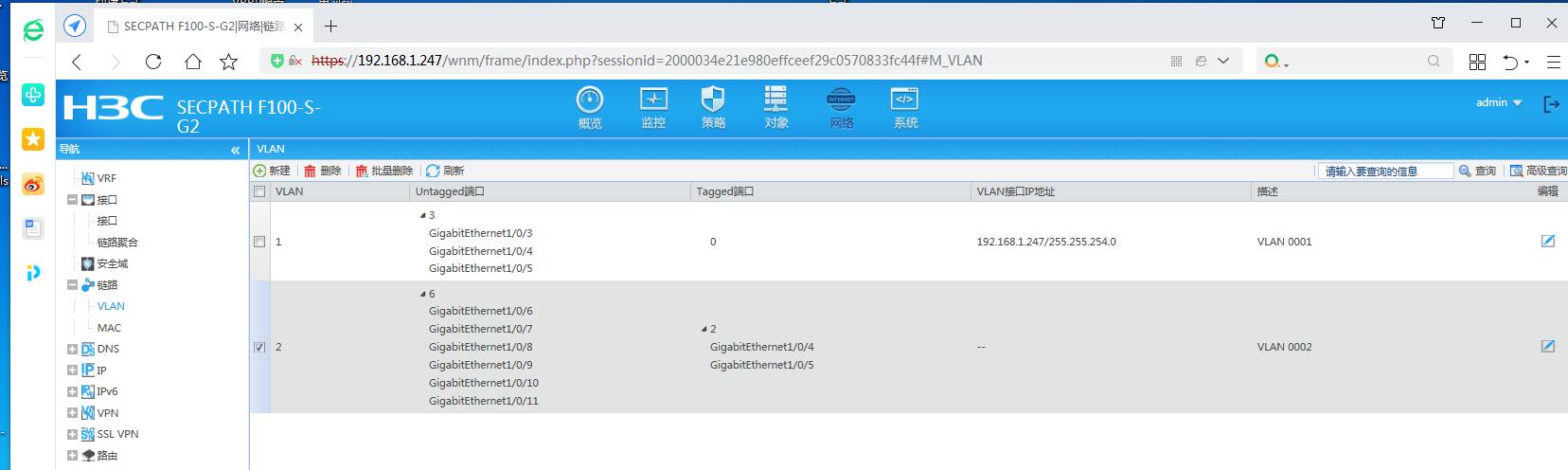Bookmark this page with the star icon
The width and height of the screenshot is (1568, 470).
[228, 62]
